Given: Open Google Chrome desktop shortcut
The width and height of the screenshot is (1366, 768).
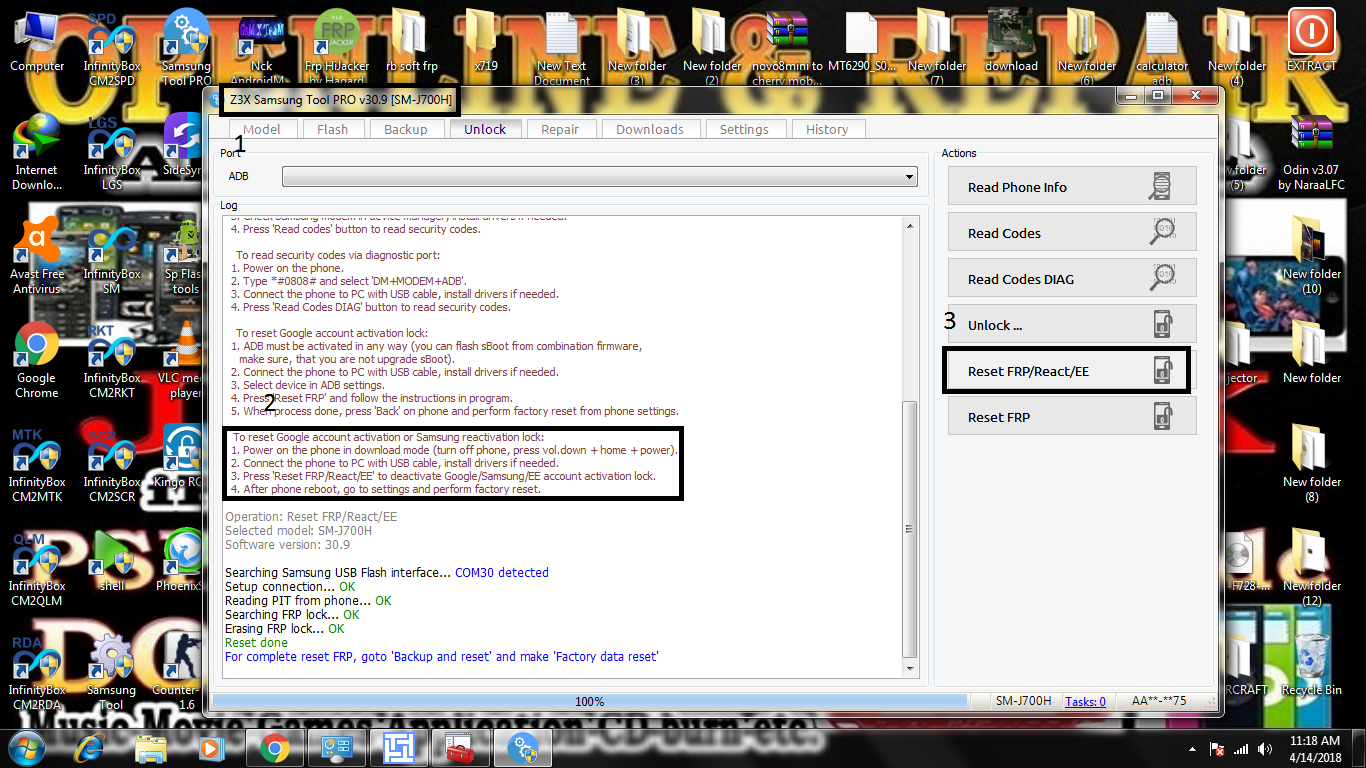Looking at the screenshot, I should tap(36, 362).
